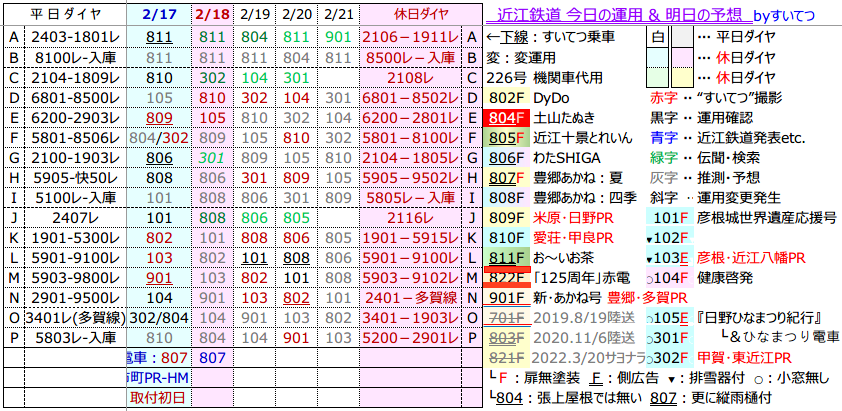
Task: Click underlined 808 in row L under 2/20
Action: [x=297, y=258]
